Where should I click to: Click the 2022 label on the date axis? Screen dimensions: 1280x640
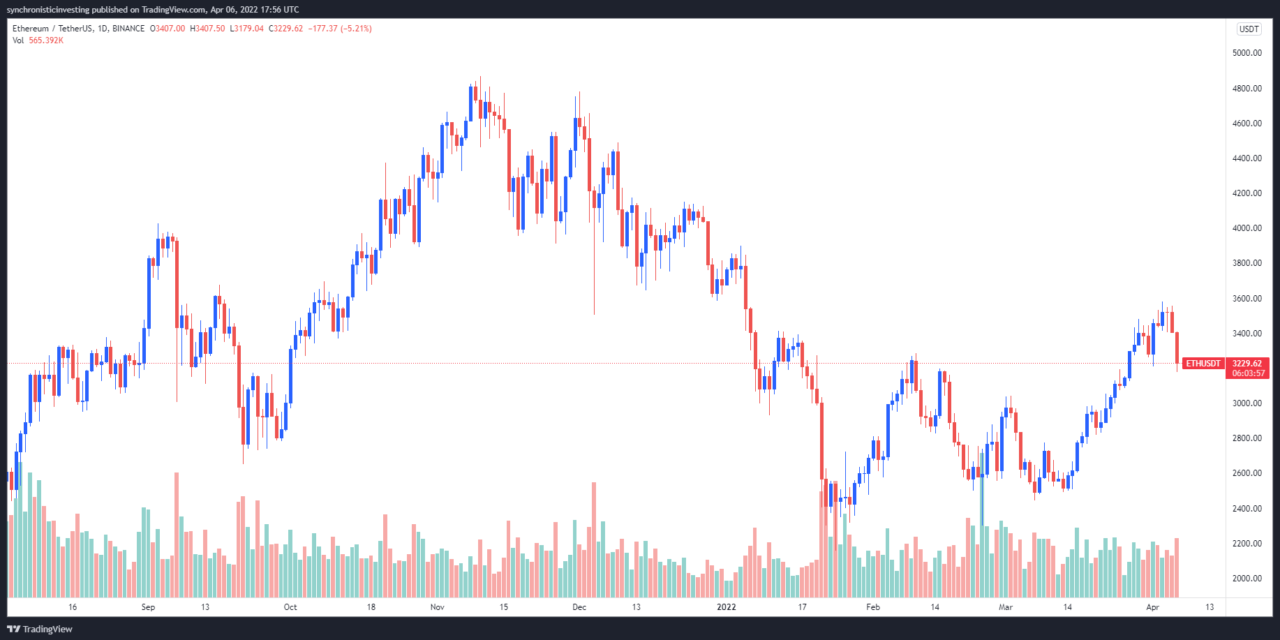pyautogui.click(x=727, y=607)
